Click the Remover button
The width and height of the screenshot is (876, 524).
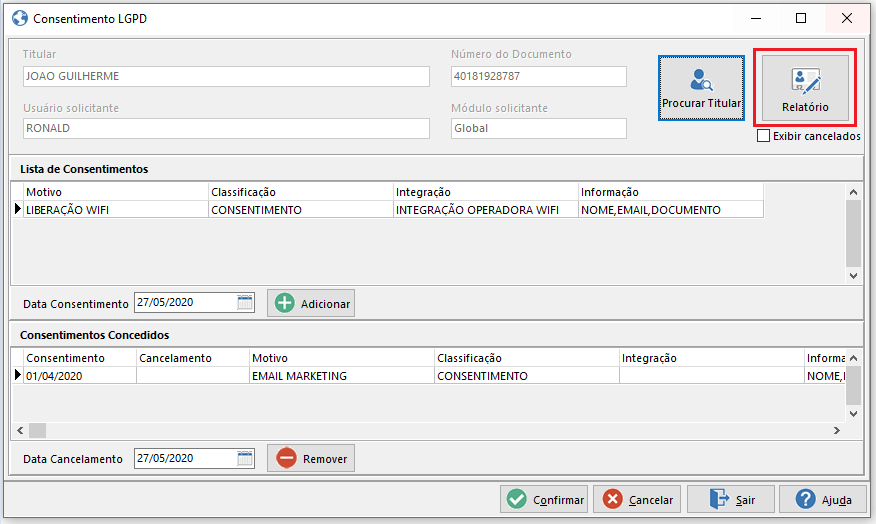click(x=311, y=458)
